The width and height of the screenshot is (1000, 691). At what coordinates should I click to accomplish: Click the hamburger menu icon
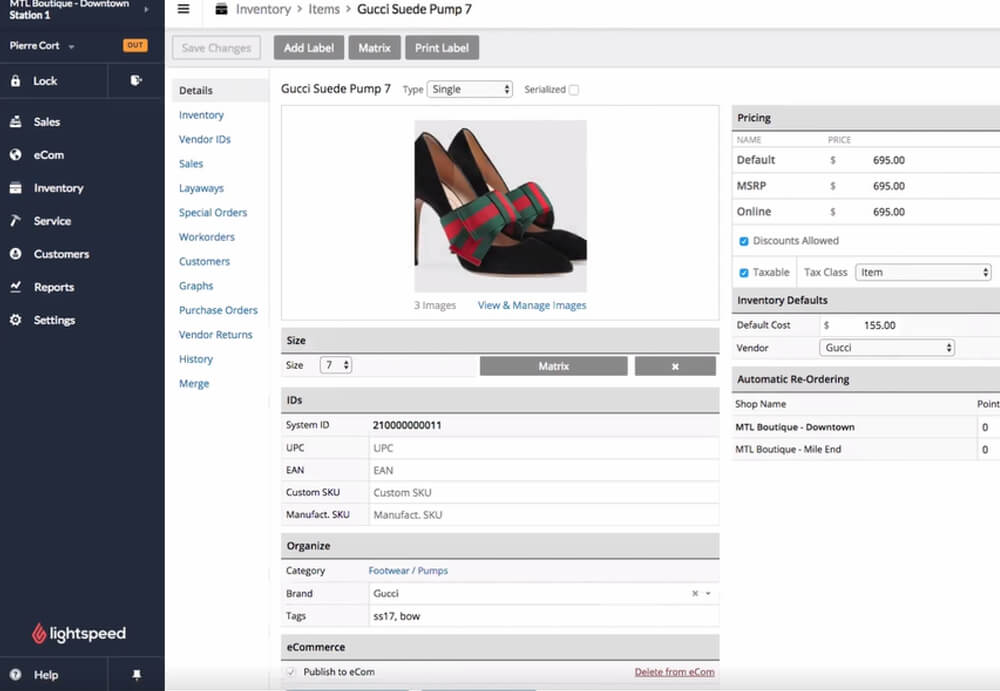(183, 9)
